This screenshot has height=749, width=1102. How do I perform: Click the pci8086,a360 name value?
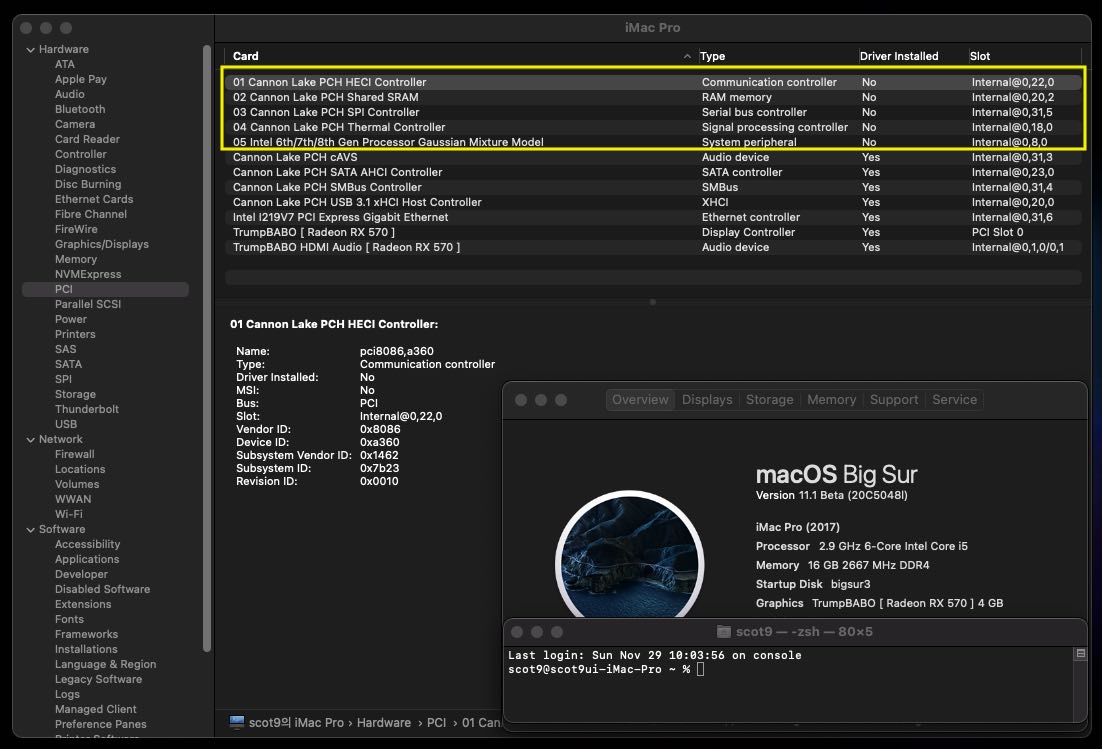[x=396, y=351]
